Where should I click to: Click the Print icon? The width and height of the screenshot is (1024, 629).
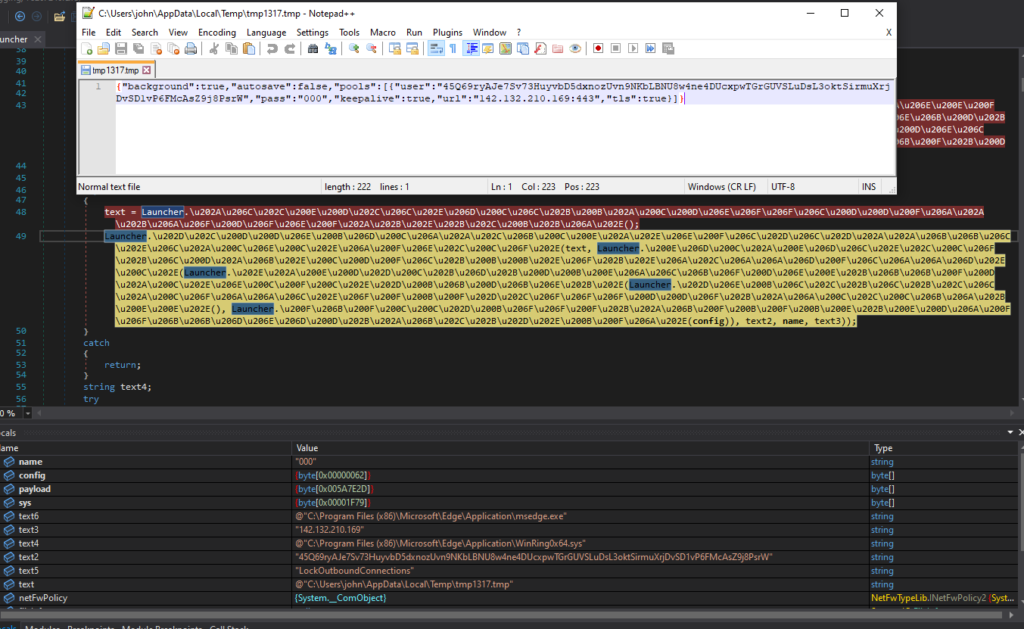(191, 49)
